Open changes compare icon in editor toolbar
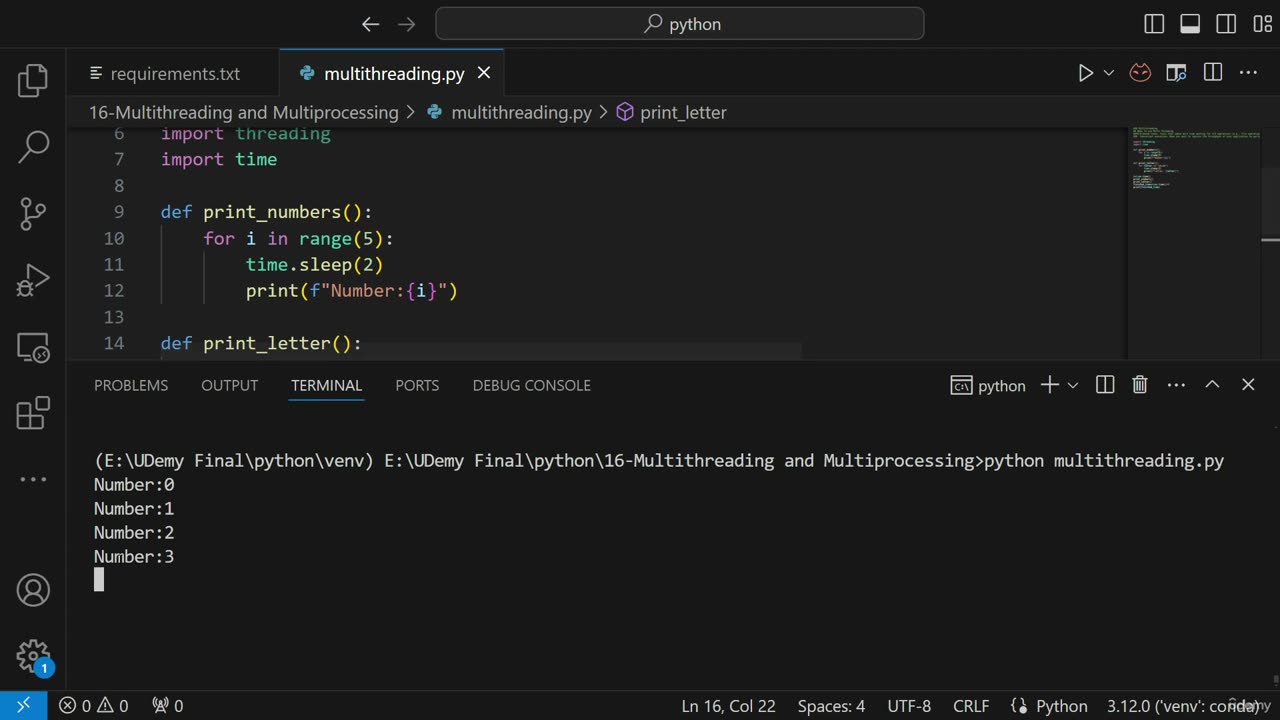The height and width of the screenshot is (720, 1280). [x=1176, y=73]
